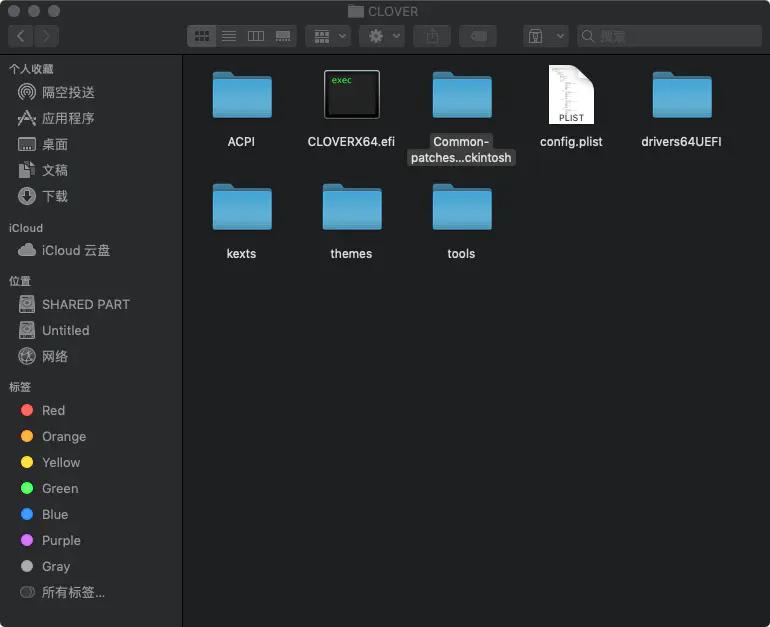Click the kexts name label
This screenshot has width=770, height=627.
click(241, 254)
